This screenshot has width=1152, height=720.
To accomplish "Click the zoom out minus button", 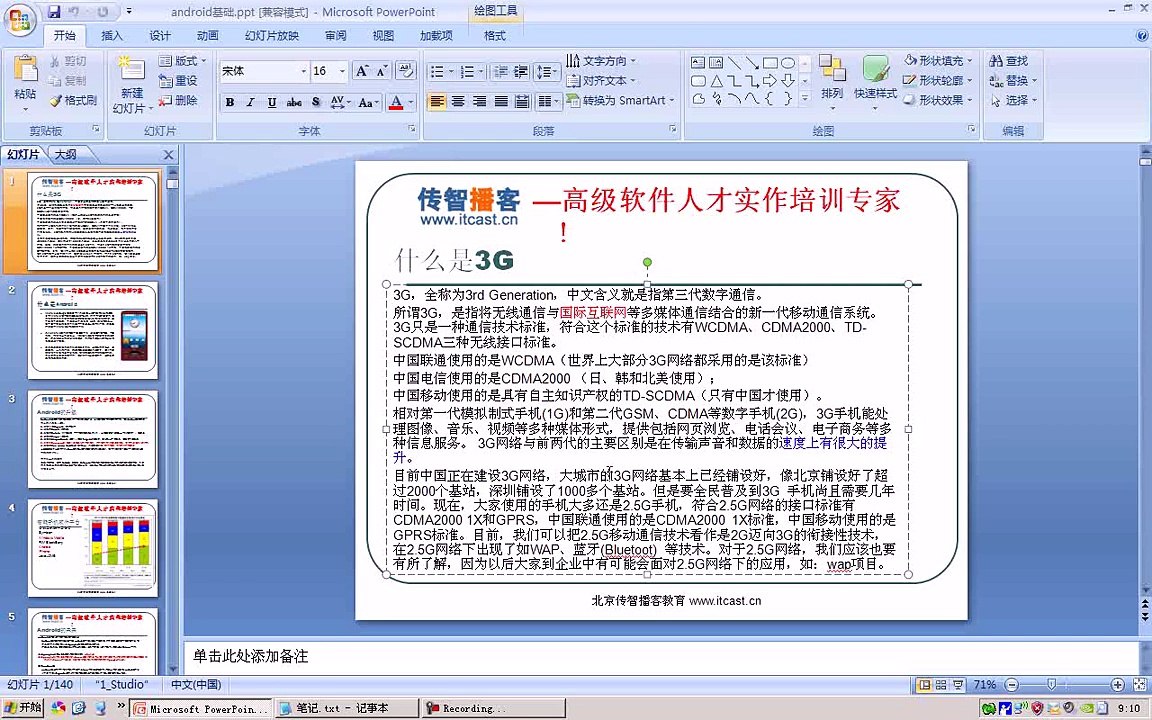I will point(1012,685).
